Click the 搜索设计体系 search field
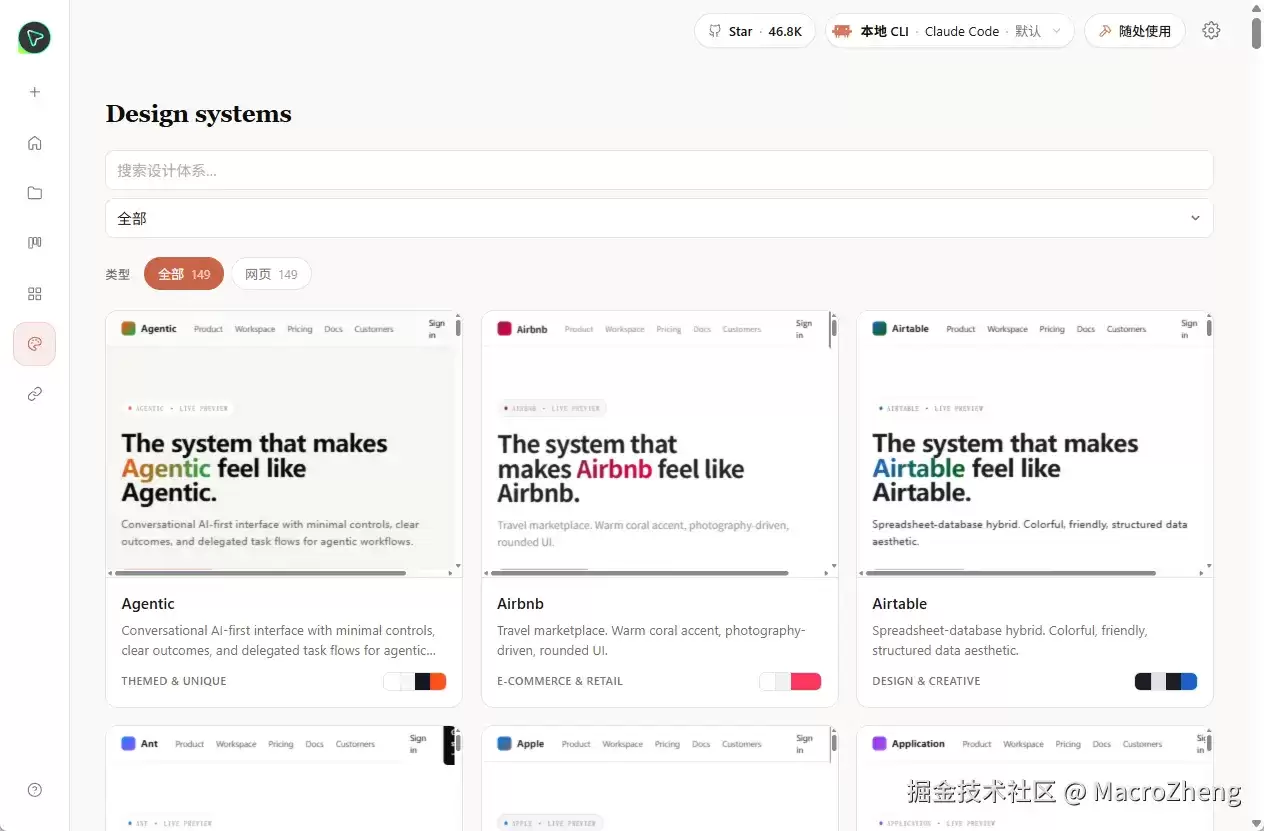 (659, 170)
